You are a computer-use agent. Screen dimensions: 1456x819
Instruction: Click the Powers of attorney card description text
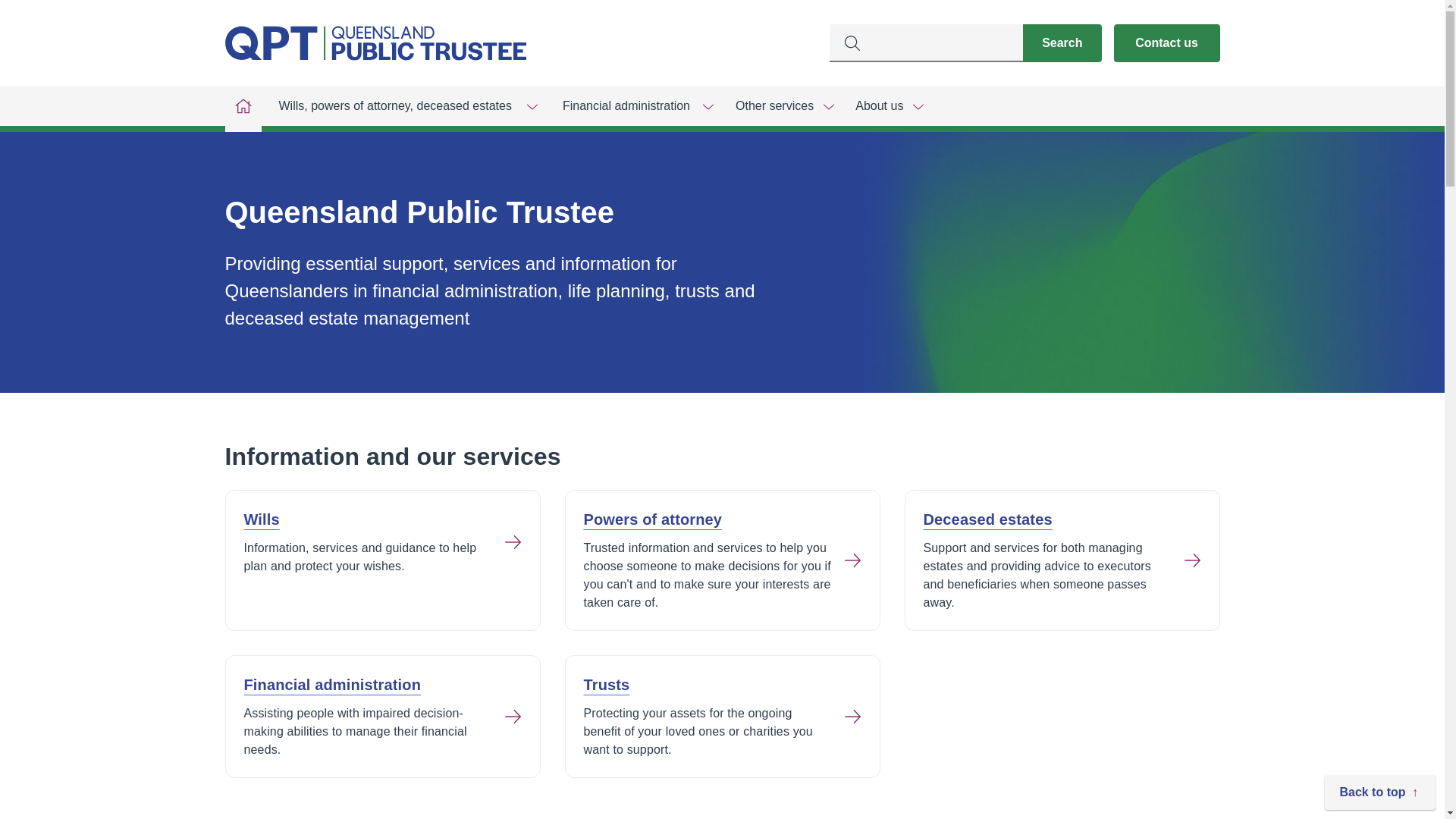pos(708,576)
